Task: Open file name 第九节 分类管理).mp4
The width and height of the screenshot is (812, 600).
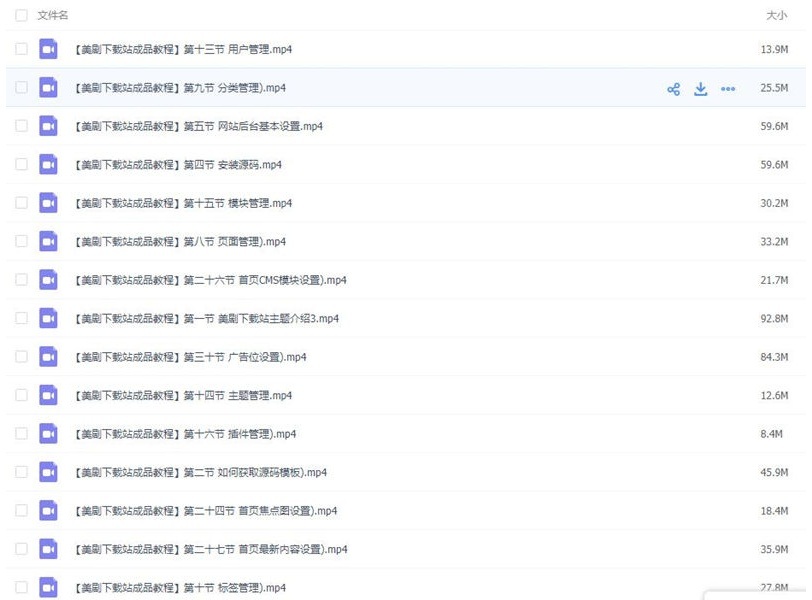Action: (180, 87)
